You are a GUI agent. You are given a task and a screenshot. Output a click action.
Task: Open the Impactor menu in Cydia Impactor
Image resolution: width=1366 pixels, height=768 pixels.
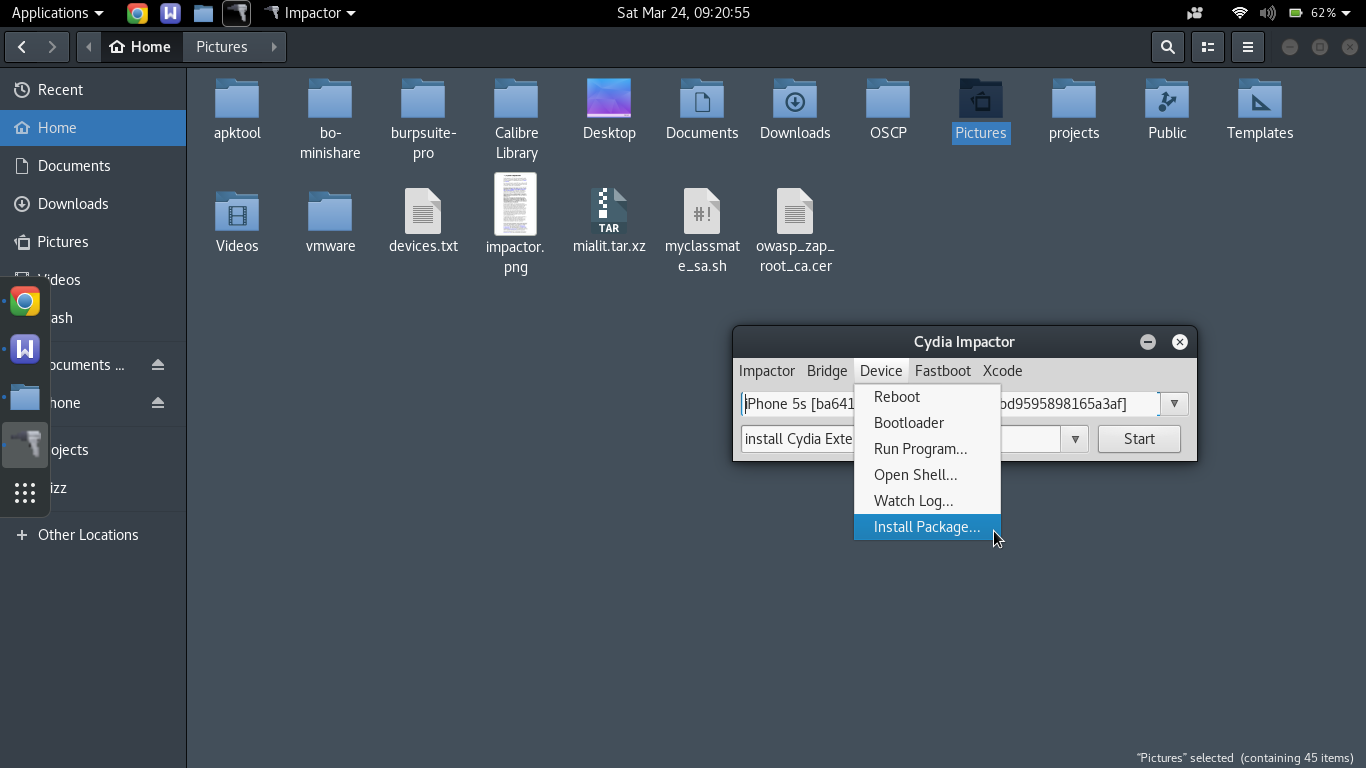767,371
